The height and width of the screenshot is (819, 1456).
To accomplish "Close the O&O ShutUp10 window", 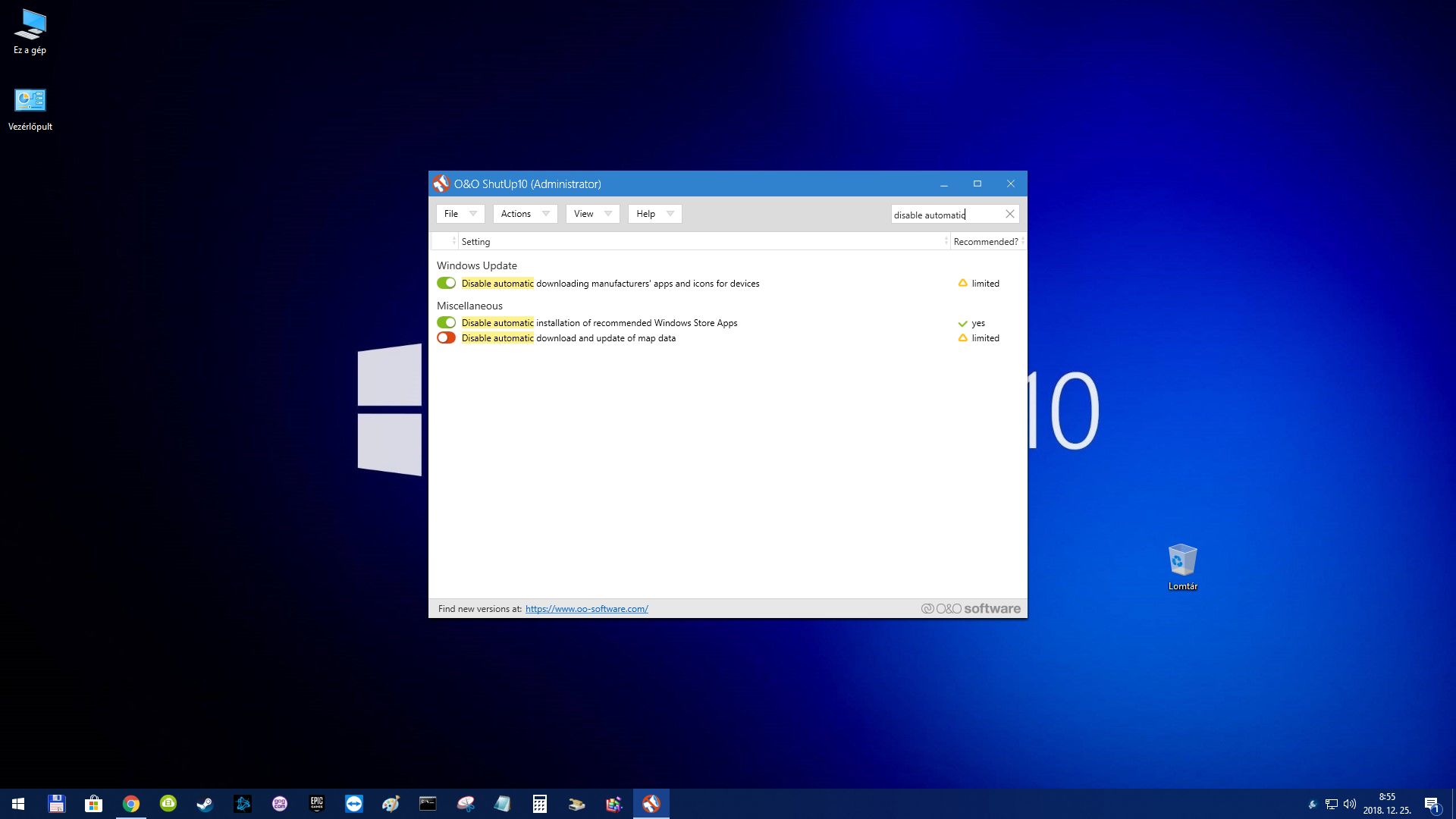I will (x=1010, y=184).
